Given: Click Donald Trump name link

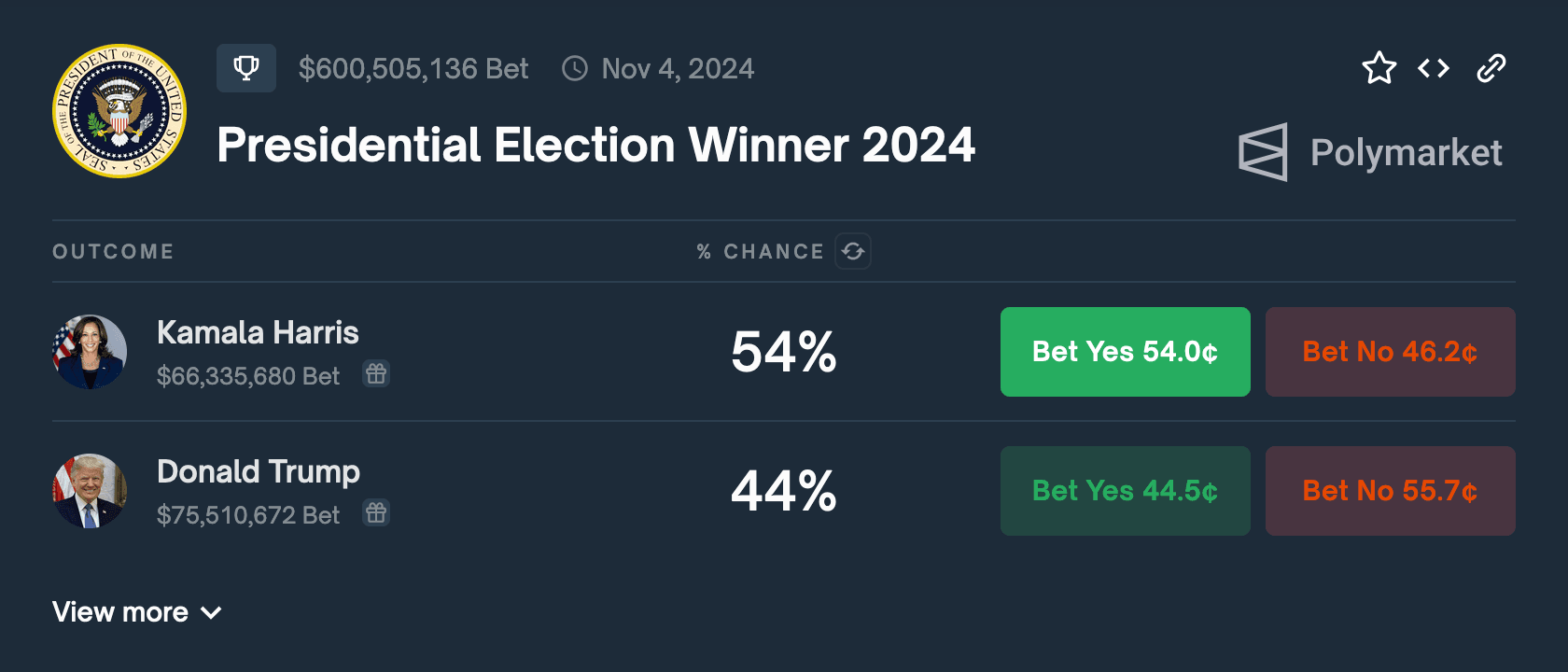Looking at the screenshot, I should (259, 471).
